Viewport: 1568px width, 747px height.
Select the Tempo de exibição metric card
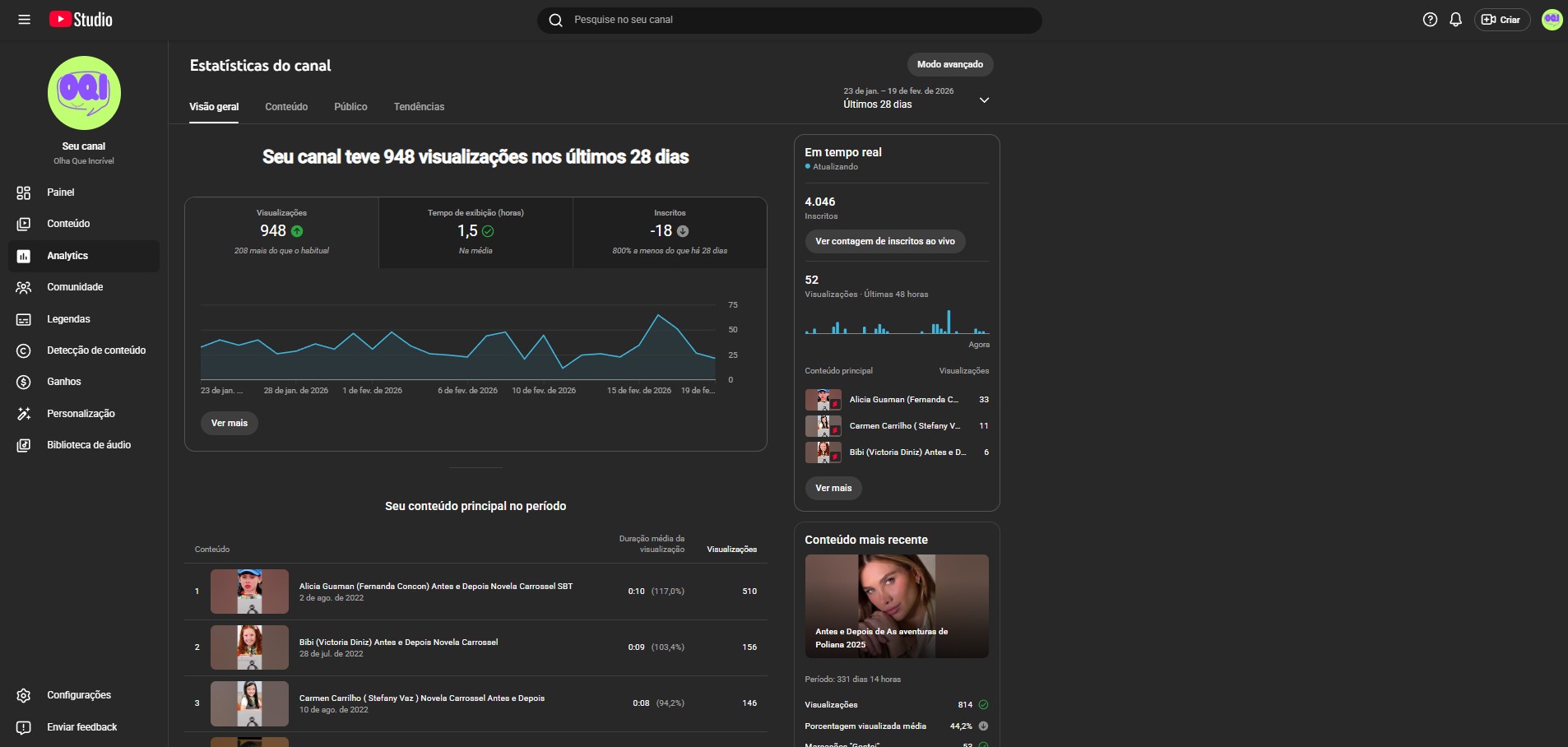[476, 232]
